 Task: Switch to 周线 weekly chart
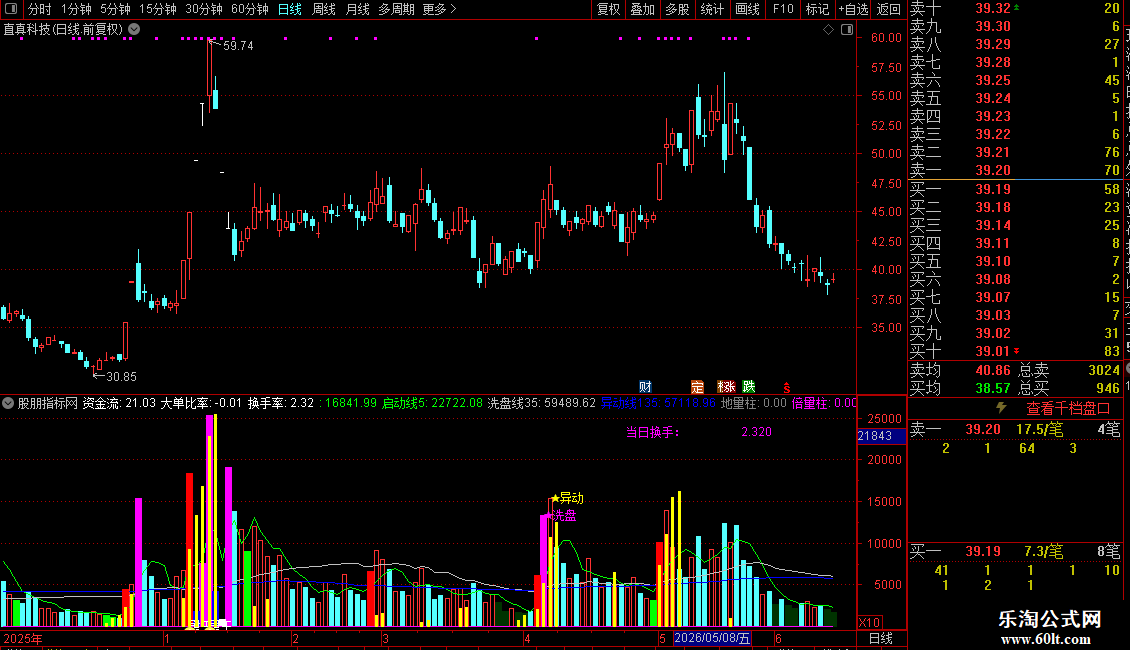(324, 9)
